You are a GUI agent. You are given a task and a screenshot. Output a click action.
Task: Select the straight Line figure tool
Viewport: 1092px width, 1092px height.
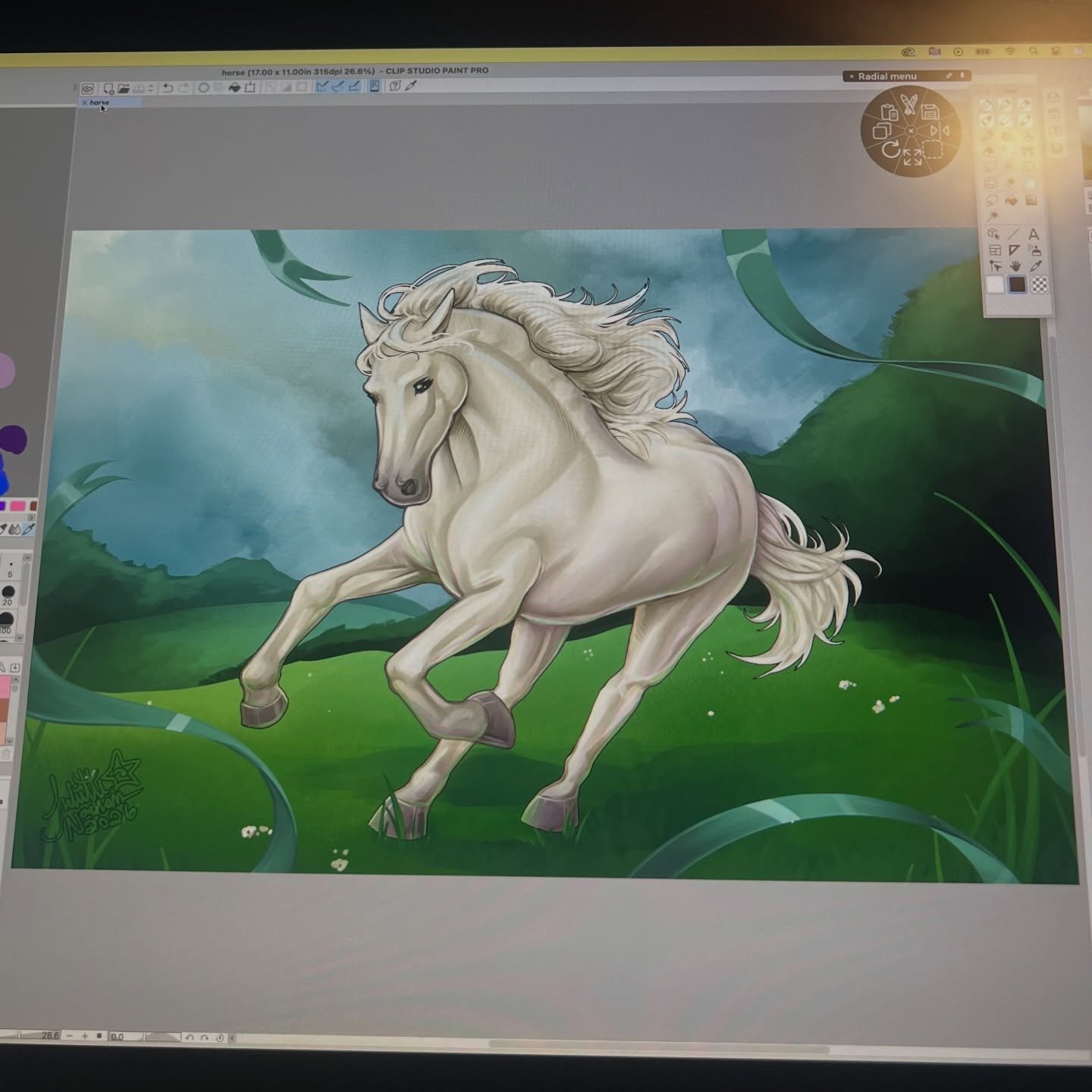click(1013, 234)
